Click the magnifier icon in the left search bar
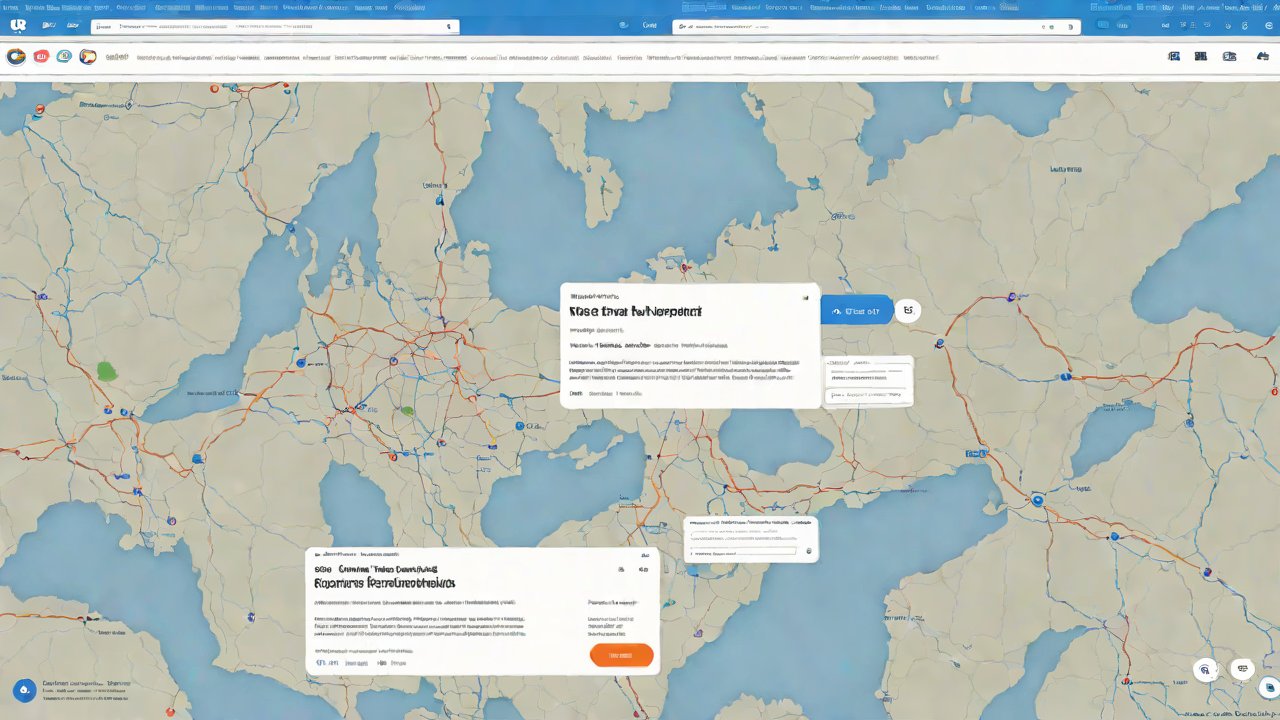1280x720 pixels. (x=104, y=27)
